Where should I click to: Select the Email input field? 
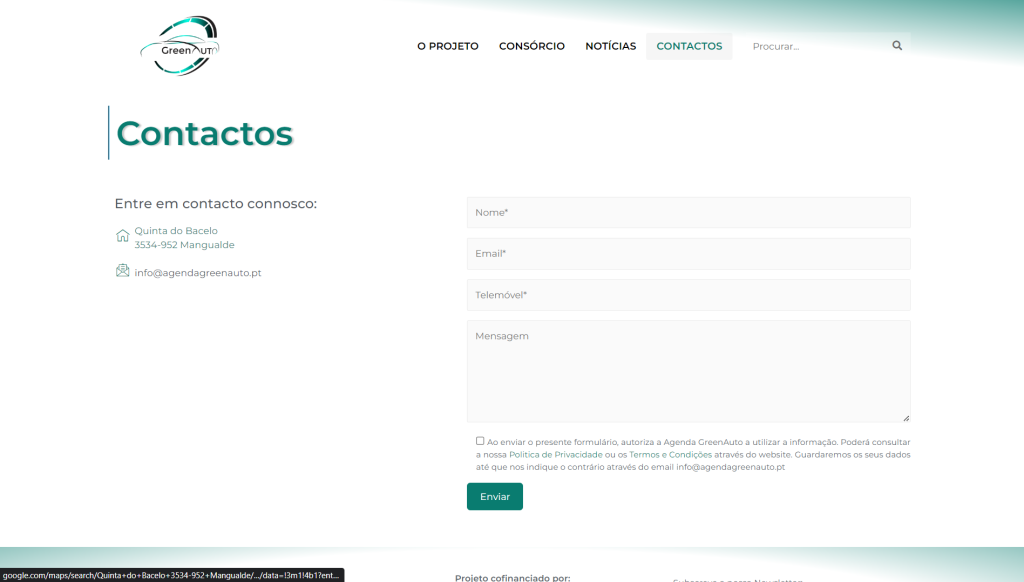pos(688,253)
